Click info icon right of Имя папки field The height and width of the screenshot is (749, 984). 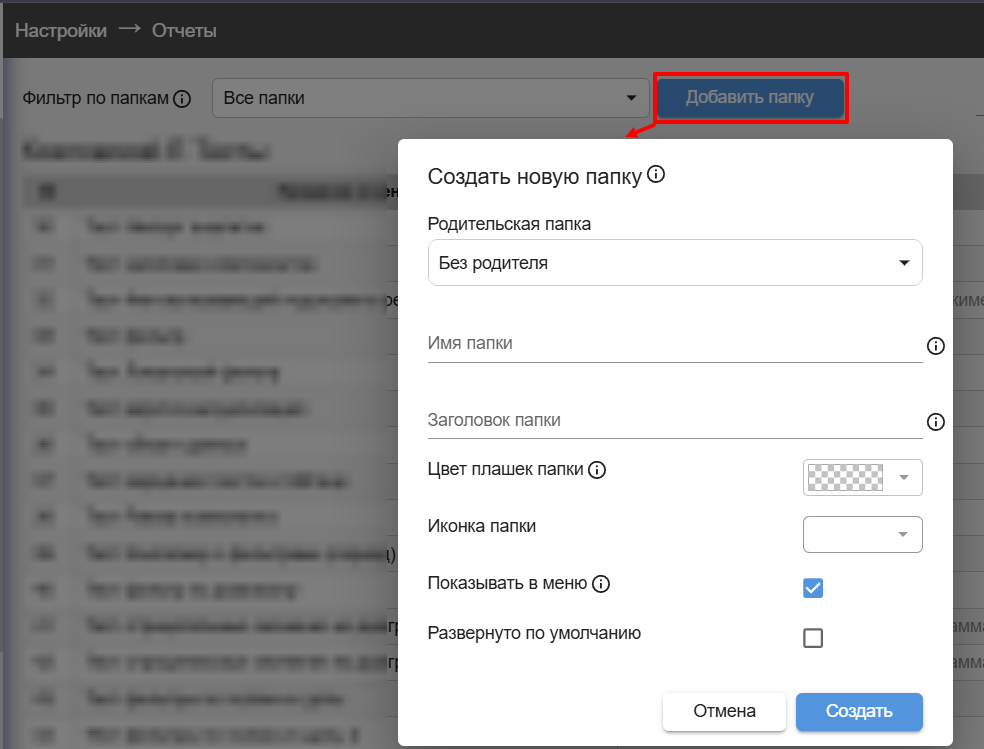pos(936,346)
